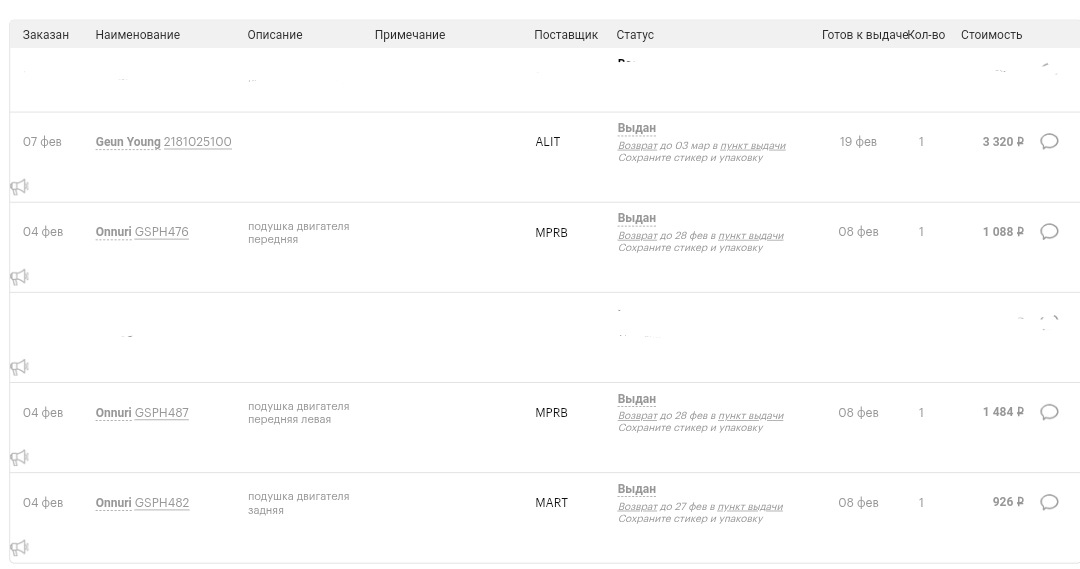Open the Onnuri GSPH476 part link
Viewport: 1080px width, 569px height.
[161, 232]
